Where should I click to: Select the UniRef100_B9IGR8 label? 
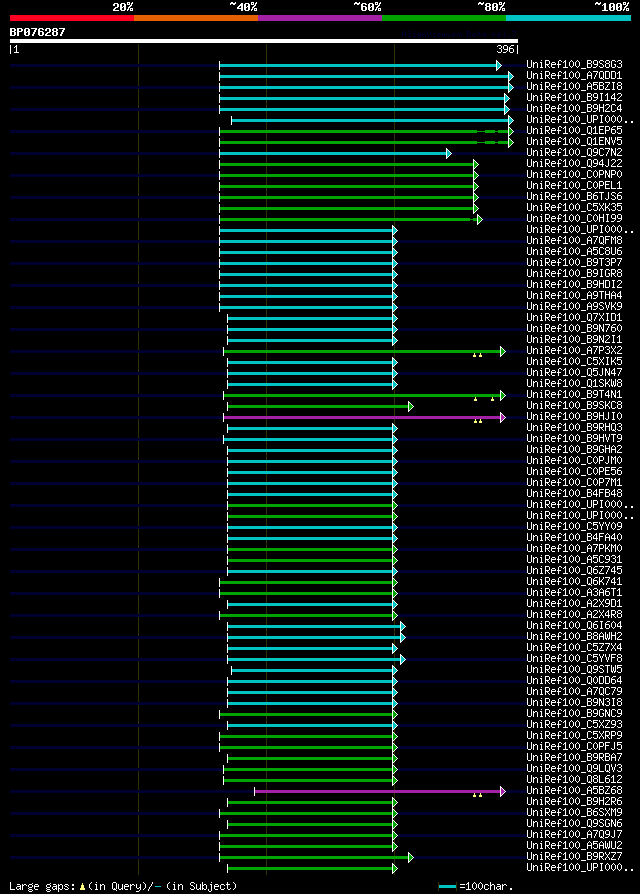pos(574,274)
